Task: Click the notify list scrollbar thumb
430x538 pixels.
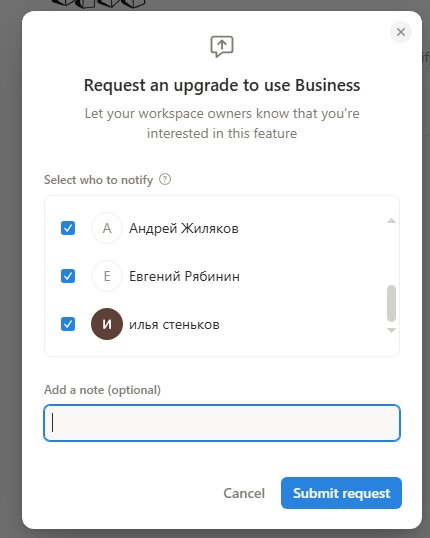Action: pyautogui.click(x=391, y=303)
